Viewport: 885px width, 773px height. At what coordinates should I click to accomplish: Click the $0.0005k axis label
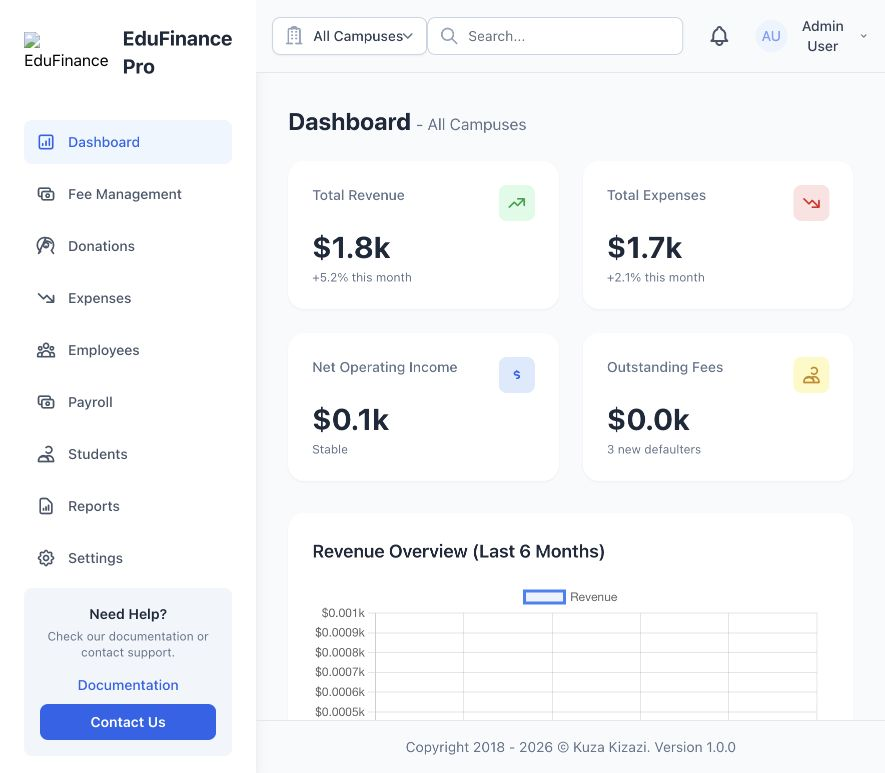click(340, 712)
